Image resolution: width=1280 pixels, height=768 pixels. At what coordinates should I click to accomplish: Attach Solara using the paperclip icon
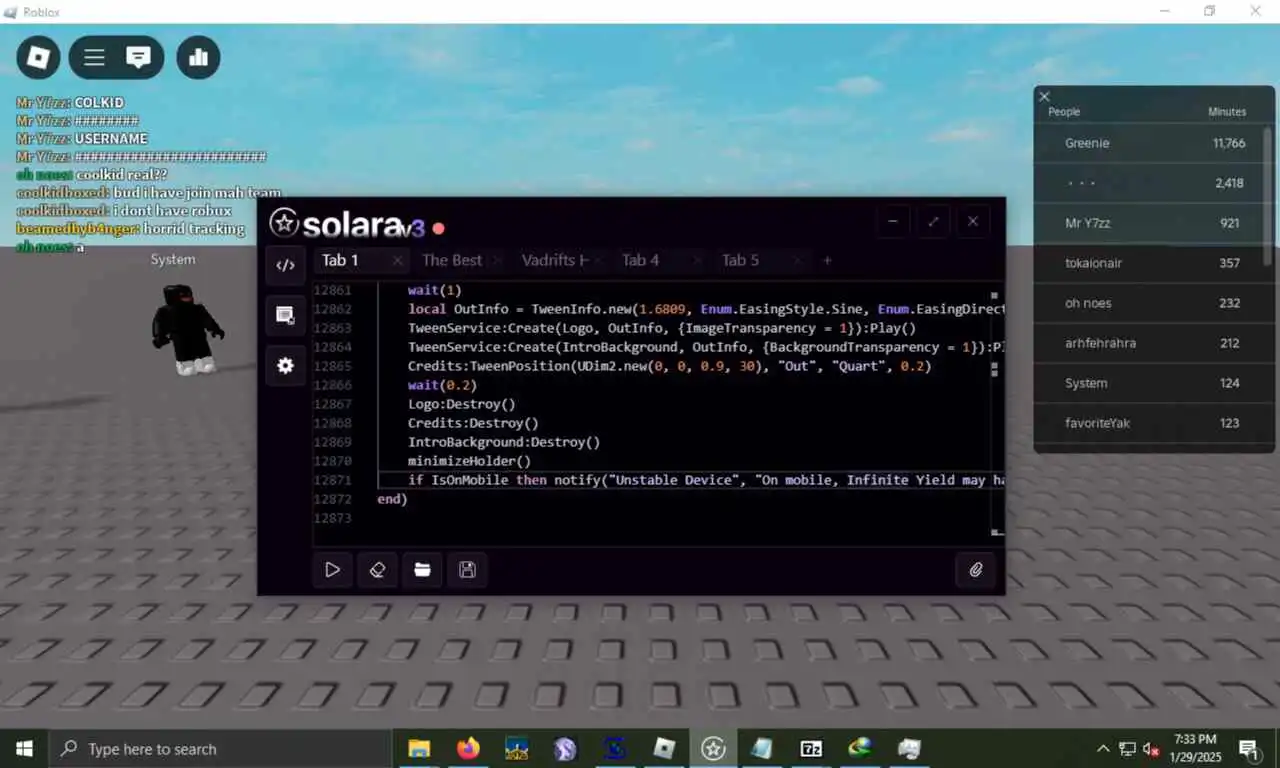(x=976, y=569)
